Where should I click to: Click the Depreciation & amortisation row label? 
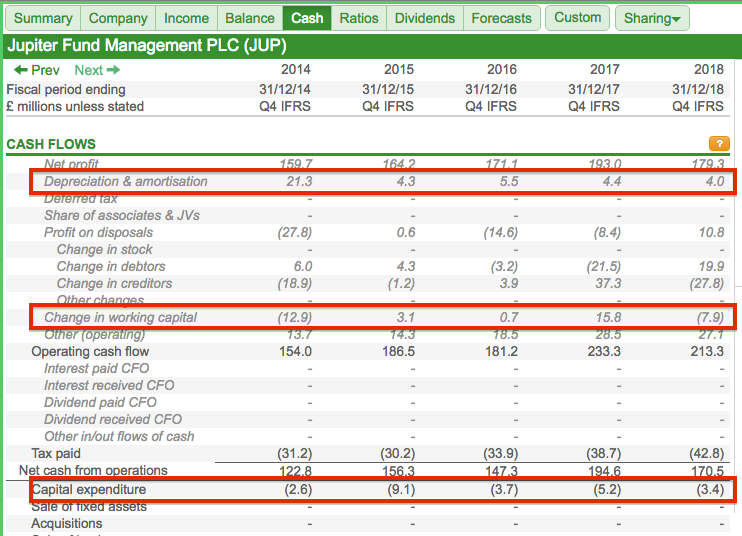125,181
